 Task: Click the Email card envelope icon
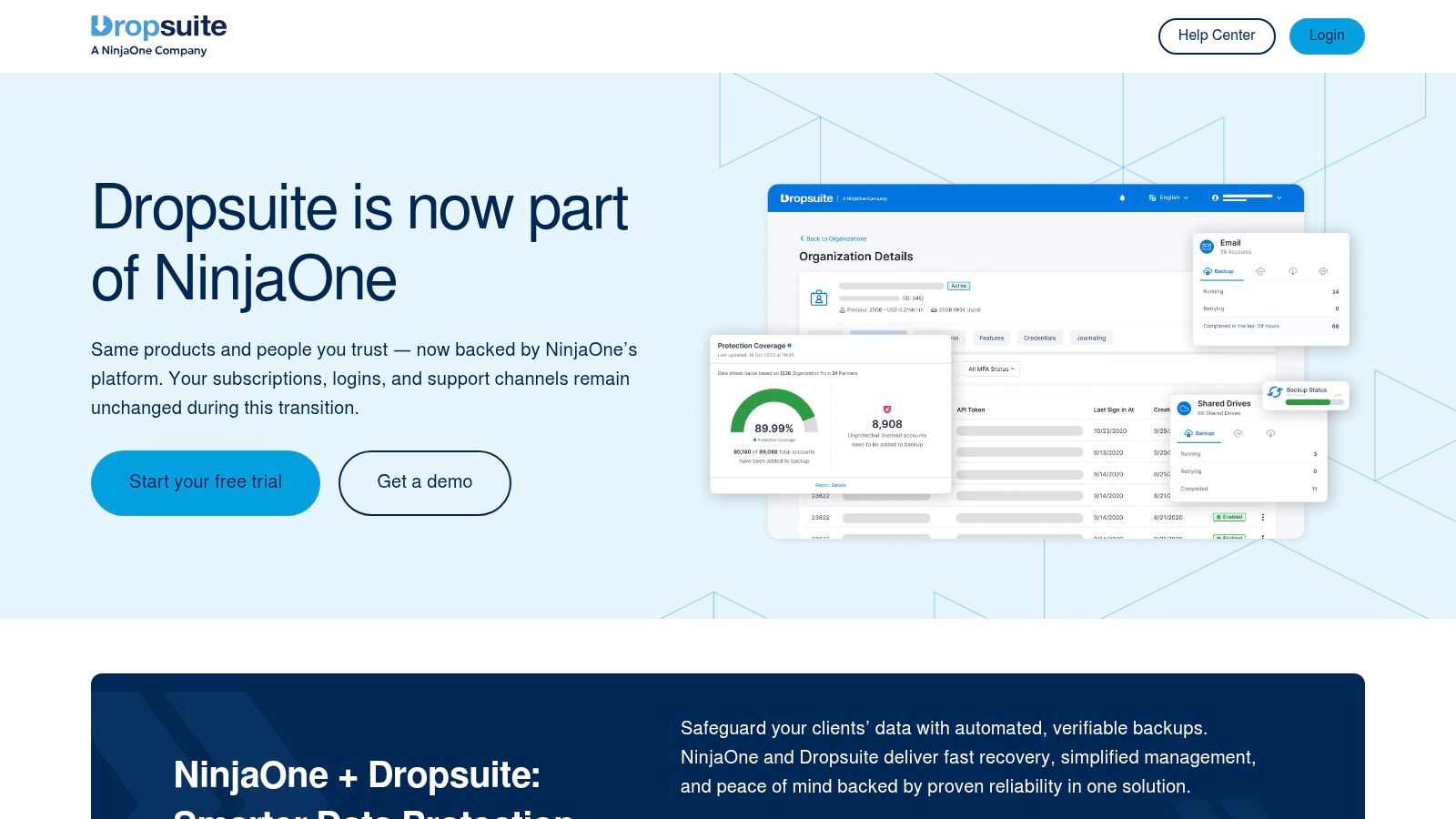pyautogui.click(x=1207, y=246)
